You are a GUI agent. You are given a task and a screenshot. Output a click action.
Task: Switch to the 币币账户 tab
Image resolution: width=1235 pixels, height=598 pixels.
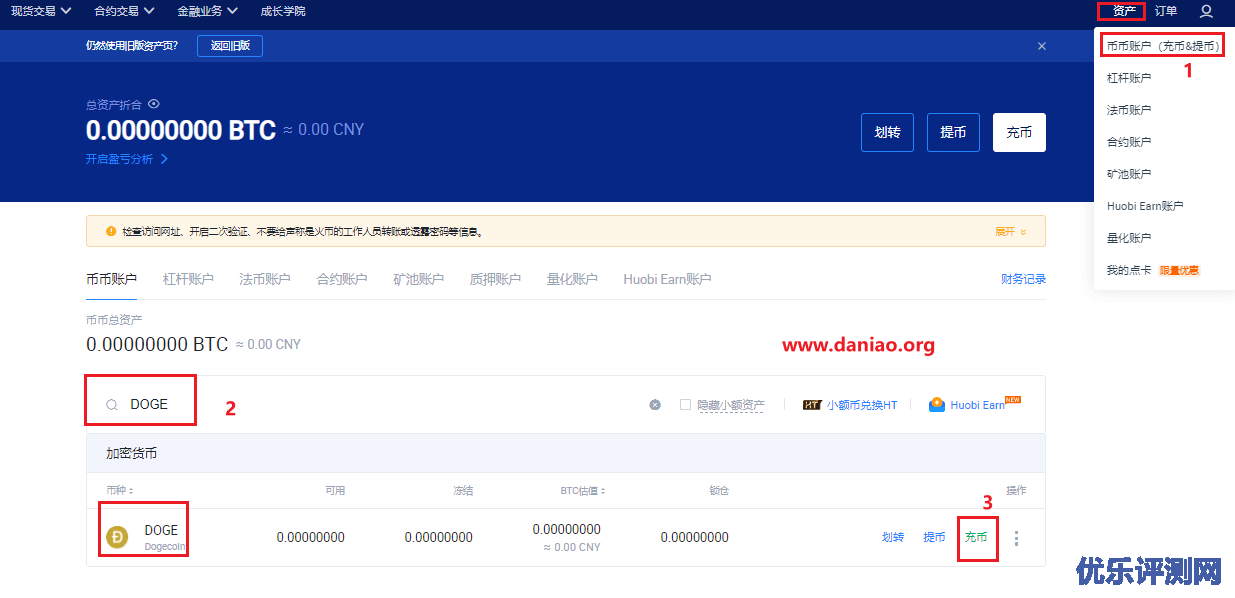(111, 279)
